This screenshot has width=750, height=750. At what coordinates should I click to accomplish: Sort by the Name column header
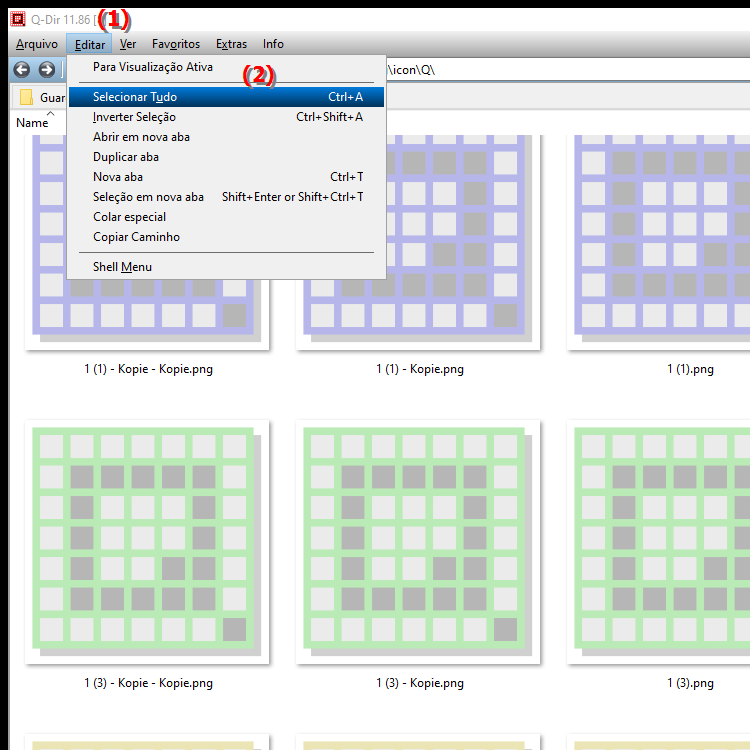pyautogui.click(x=32, y=122)
